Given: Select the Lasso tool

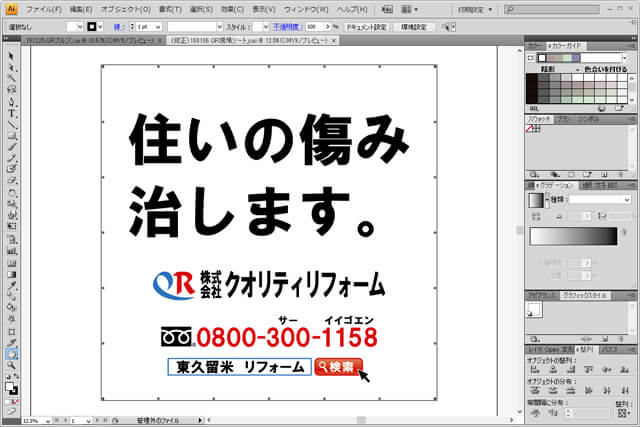Looking at the screenshot, I should coord(11,90).
